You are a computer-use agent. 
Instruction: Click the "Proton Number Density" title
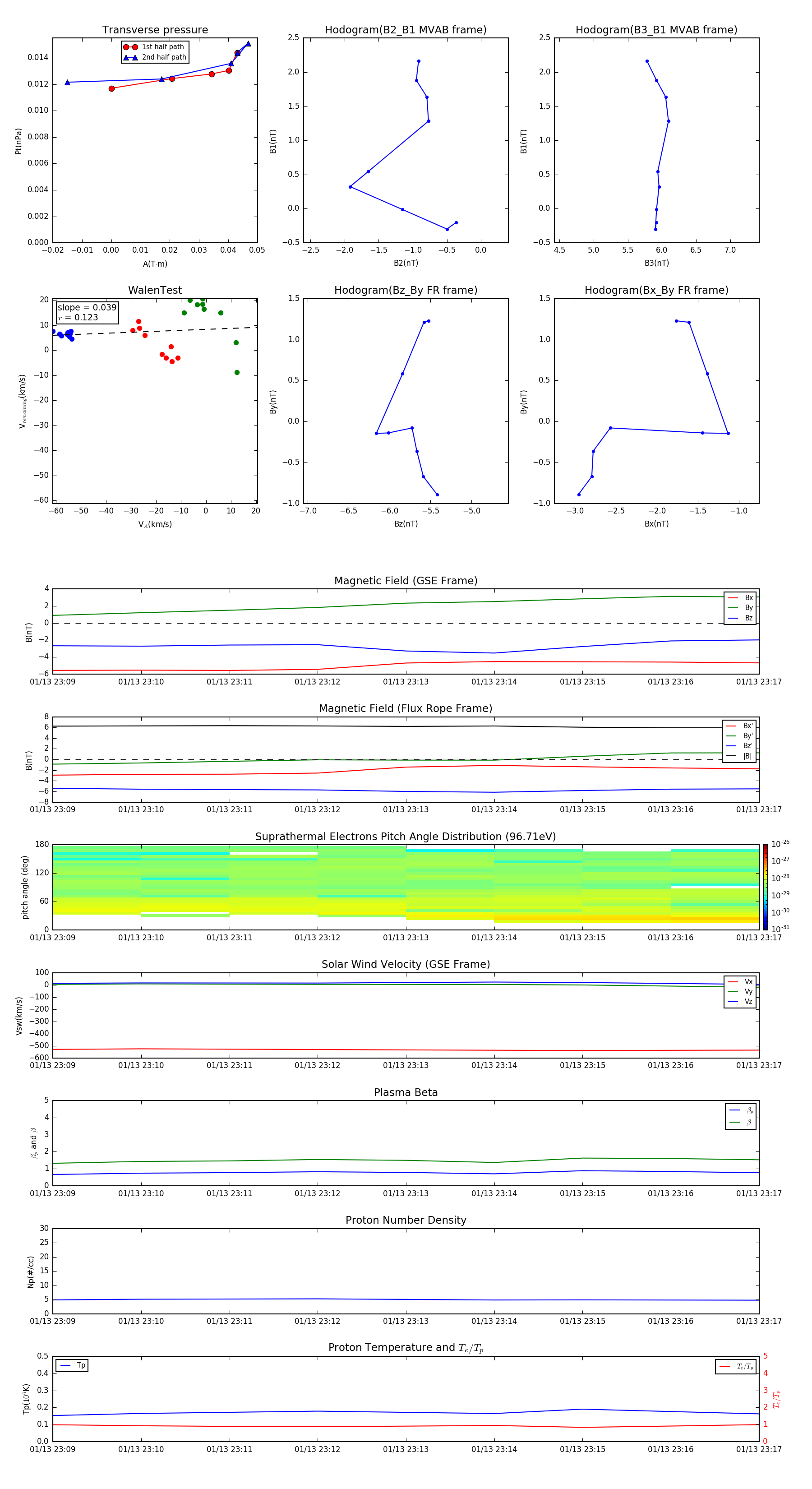[x=406, y=1220]
